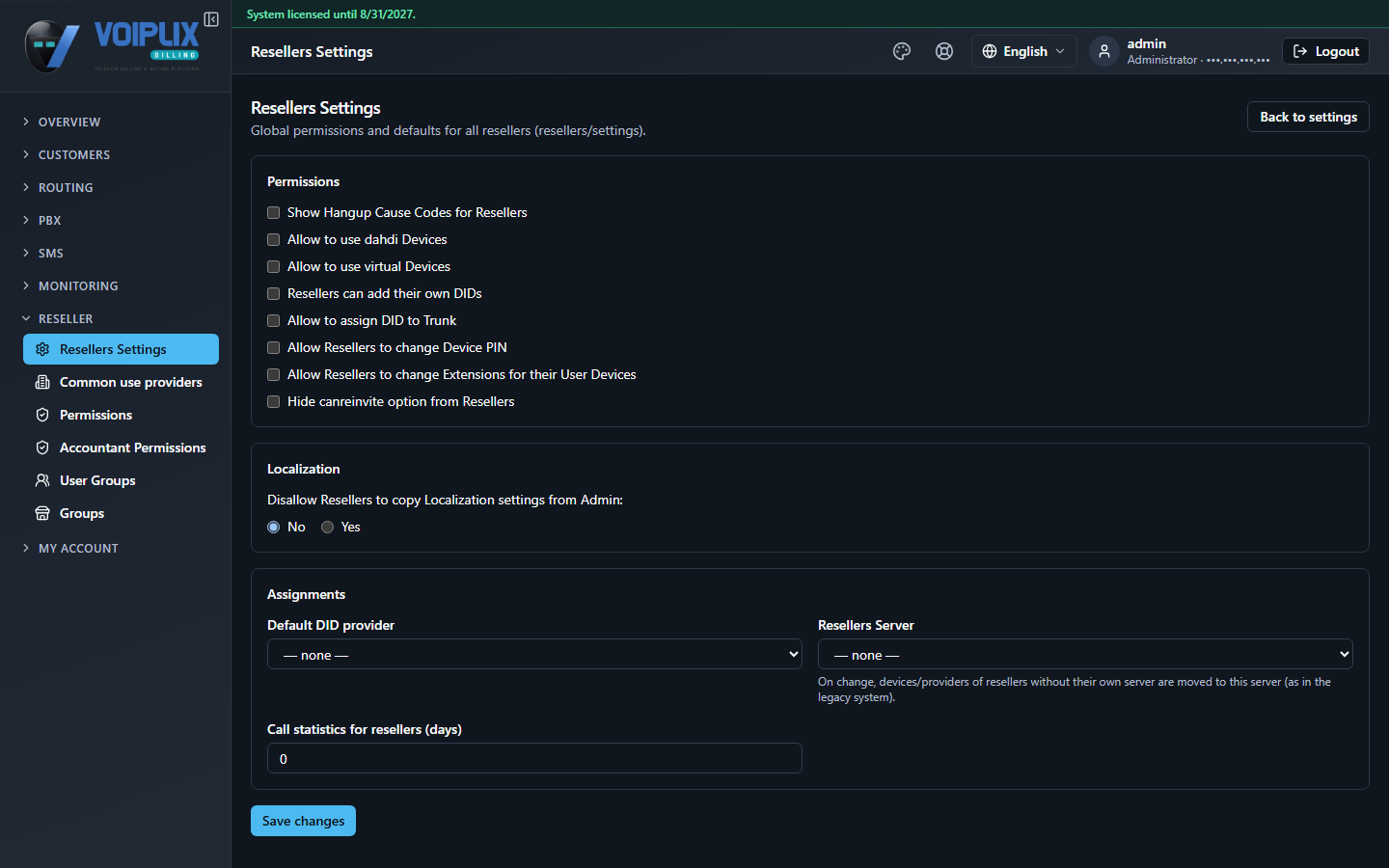1389x868 pixels.
Task: Click the admin user avatar icon
Action: pos(1104,51)
